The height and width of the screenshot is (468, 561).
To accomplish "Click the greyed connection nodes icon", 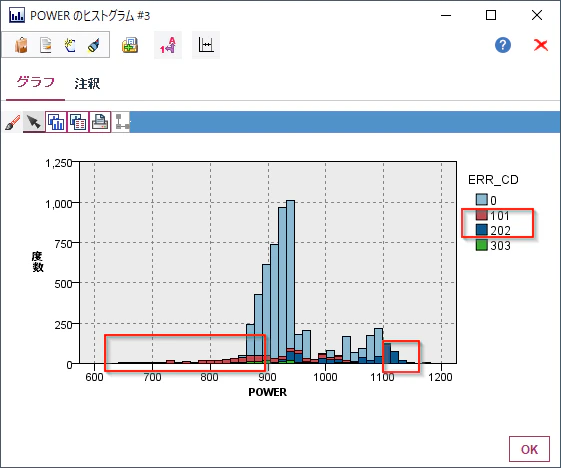I will (122, 122).
